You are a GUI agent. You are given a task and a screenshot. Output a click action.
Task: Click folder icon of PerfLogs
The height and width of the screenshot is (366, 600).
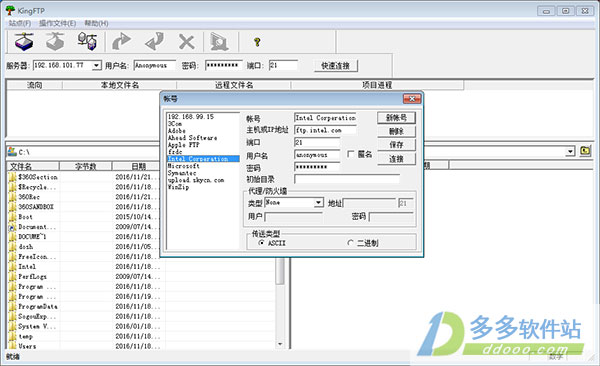[x=12, y=276]
